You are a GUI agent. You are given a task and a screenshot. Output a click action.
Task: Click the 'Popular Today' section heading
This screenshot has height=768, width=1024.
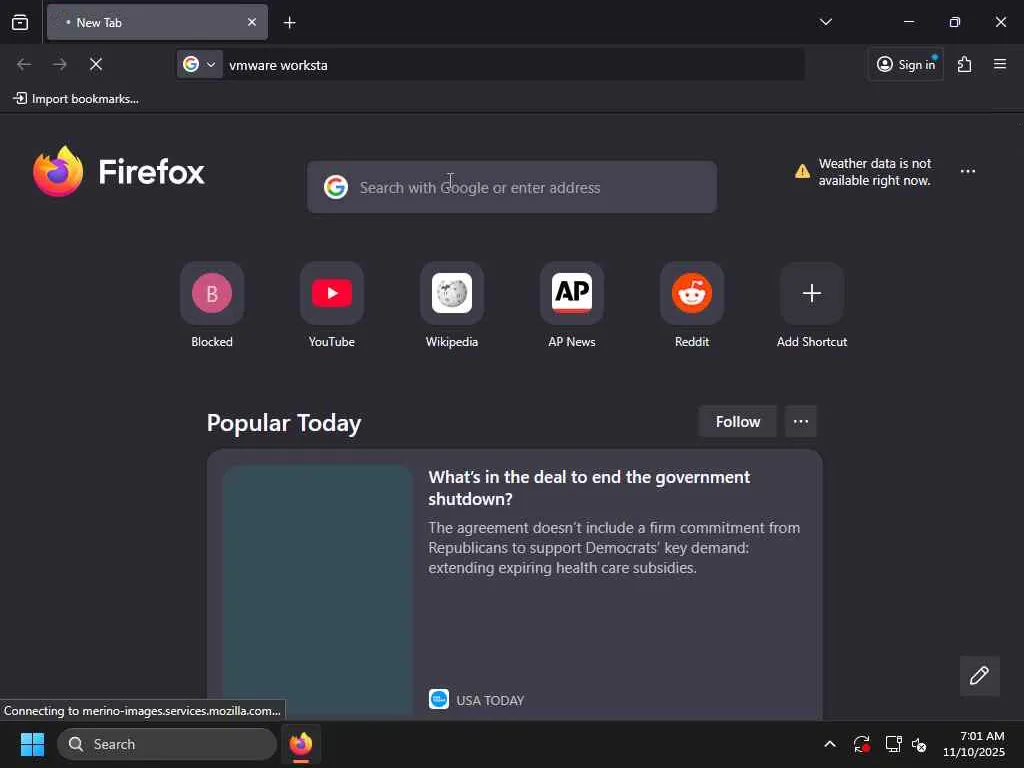tap(284, 423)
